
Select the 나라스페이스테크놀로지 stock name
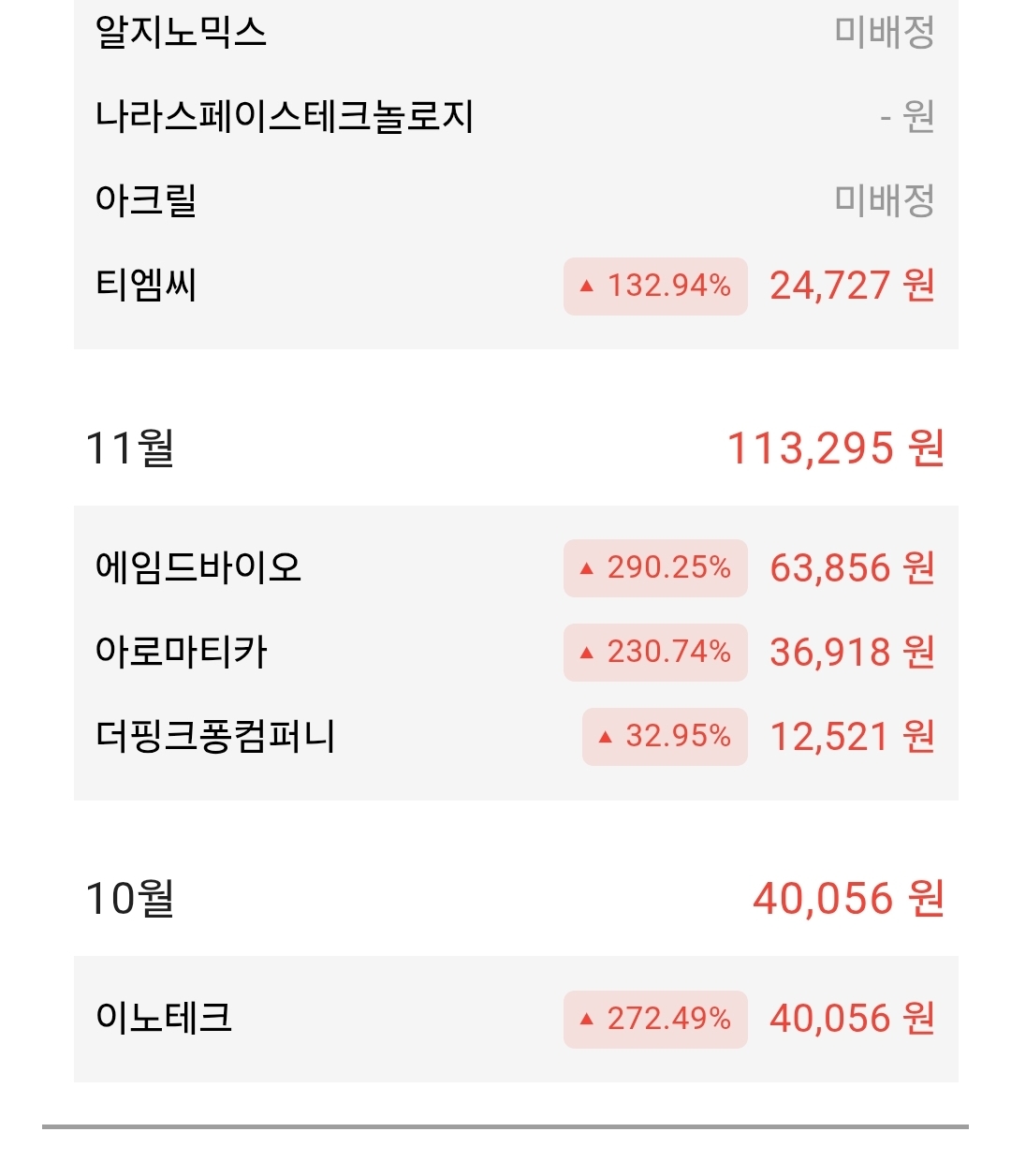click(x=284, y=116)
